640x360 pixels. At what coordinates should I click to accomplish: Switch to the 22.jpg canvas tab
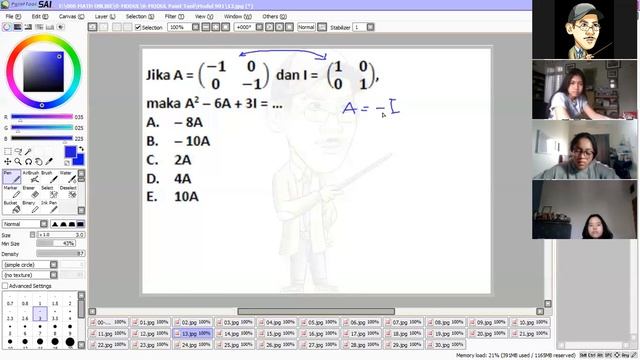pos(108,345)
